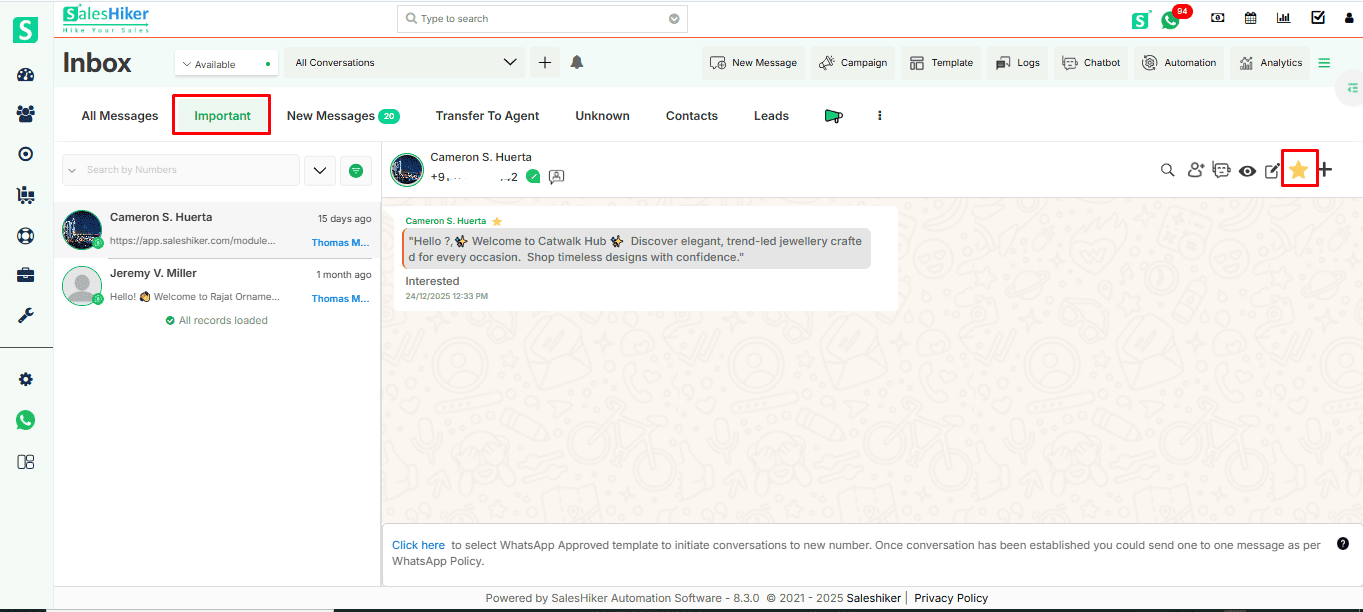1363x612 pixels.
Task: Open the Jeremy V. Miller conversation
Action: [216, 285]
